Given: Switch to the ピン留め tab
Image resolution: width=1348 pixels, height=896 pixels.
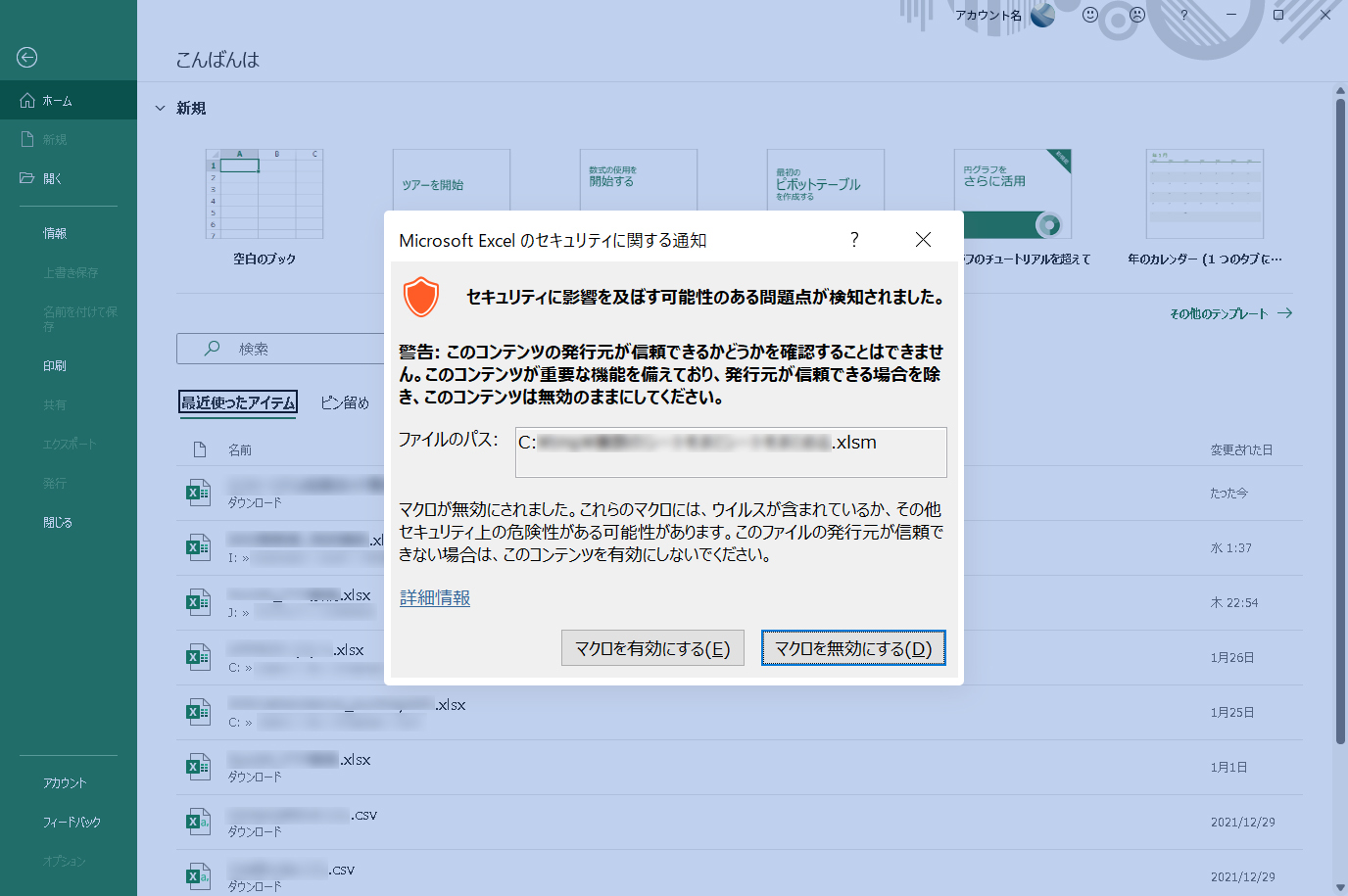Looking at the screenshot, I should tap(345, 402).
